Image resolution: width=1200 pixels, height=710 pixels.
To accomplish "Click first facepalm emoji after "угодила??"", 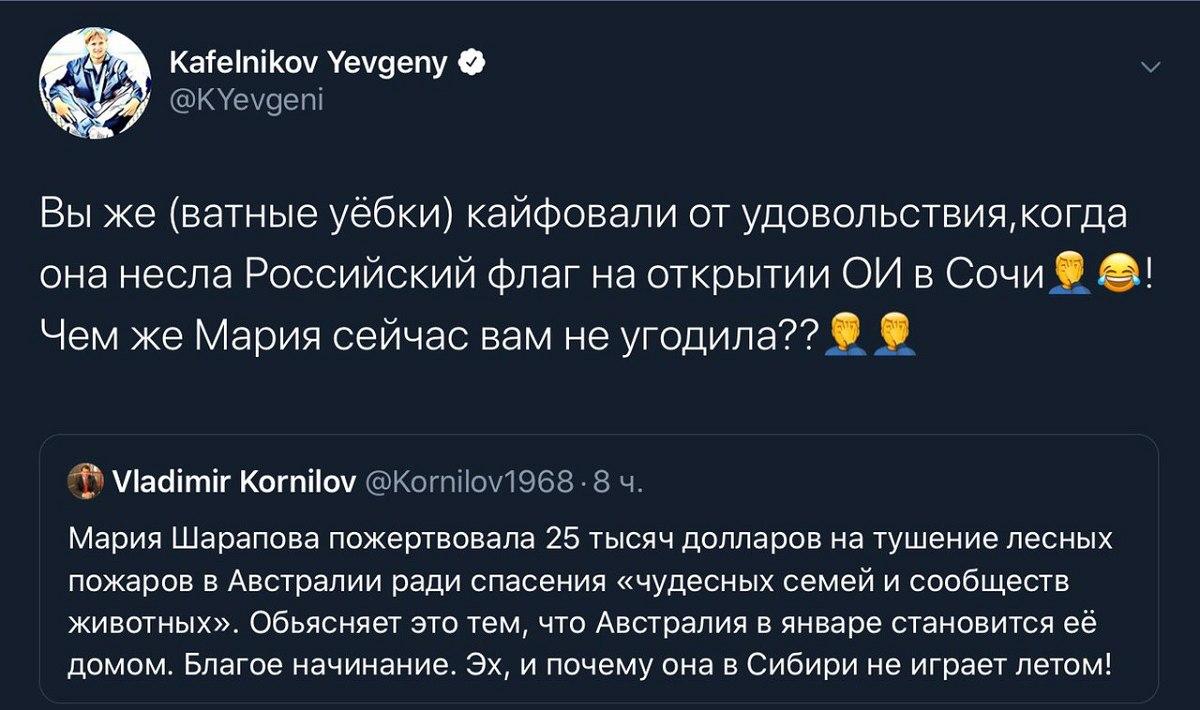I will [x=843, y=333].
